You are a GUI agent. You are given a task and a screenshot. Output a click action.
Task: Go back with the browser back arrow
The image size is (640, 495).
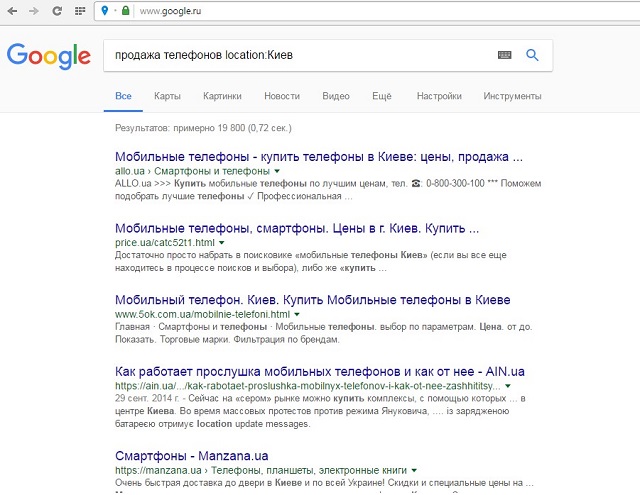pos(12,11)
